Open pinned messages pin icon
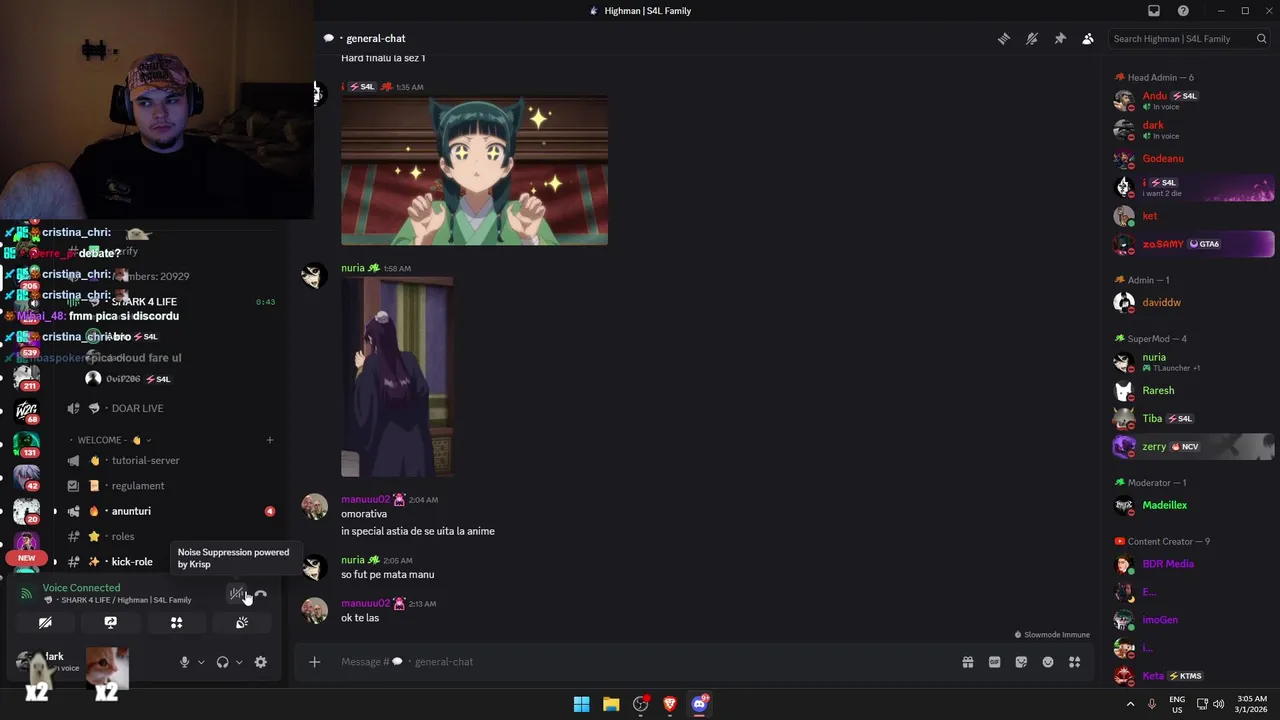The height and width of the screenshot is (720, 1280). click(1060, 39)
